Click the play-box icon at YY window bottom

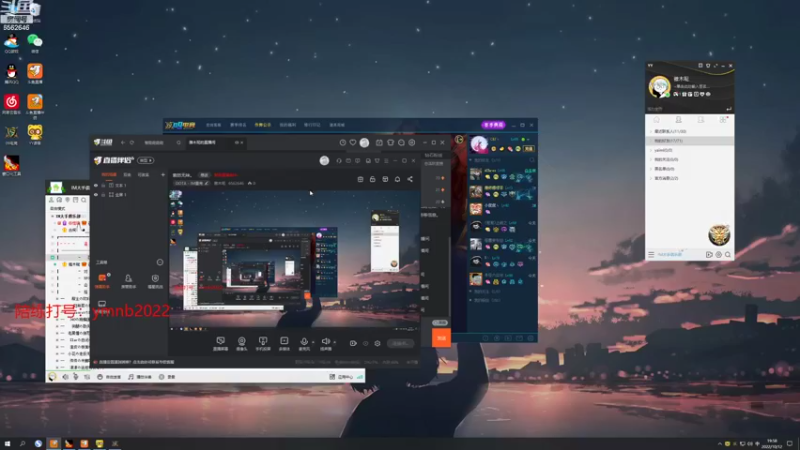[709, 254]
